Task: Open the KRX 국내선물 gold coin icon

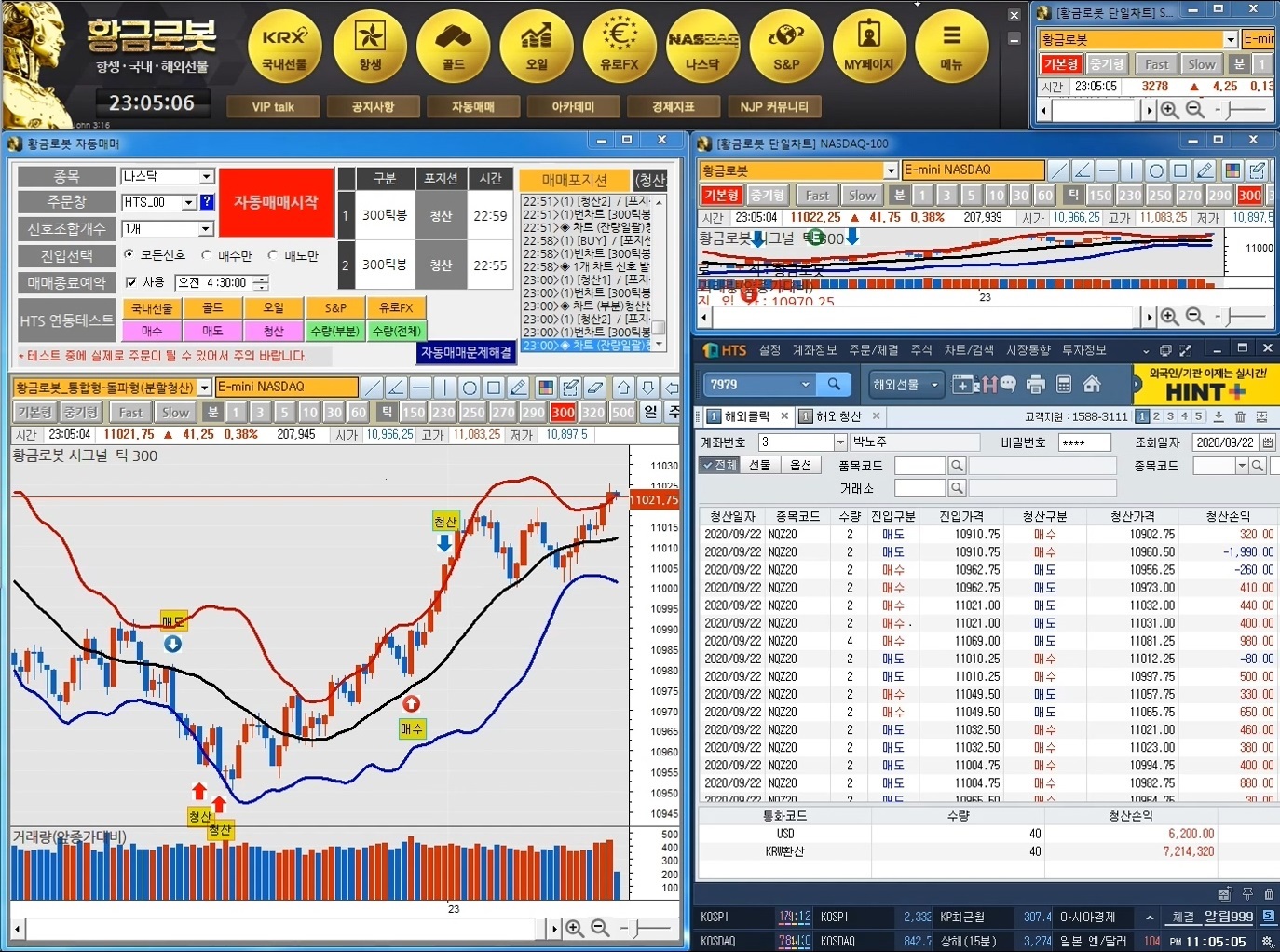Action: tap(285, 47)
